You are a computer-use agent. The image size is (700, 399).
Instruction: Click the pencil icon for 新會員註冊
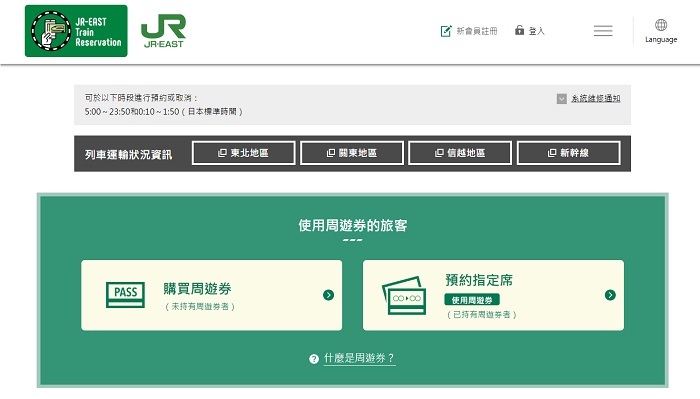coord(446,31)
